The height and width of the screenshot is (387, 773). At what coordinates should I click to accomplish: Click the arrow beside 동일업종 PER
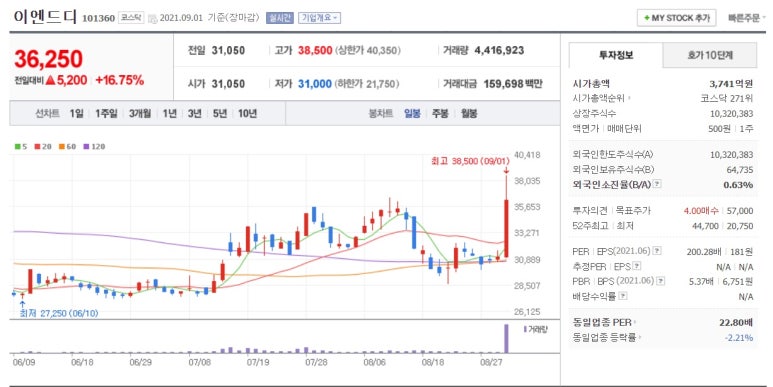pyautogui.click(x=636, y=322)
